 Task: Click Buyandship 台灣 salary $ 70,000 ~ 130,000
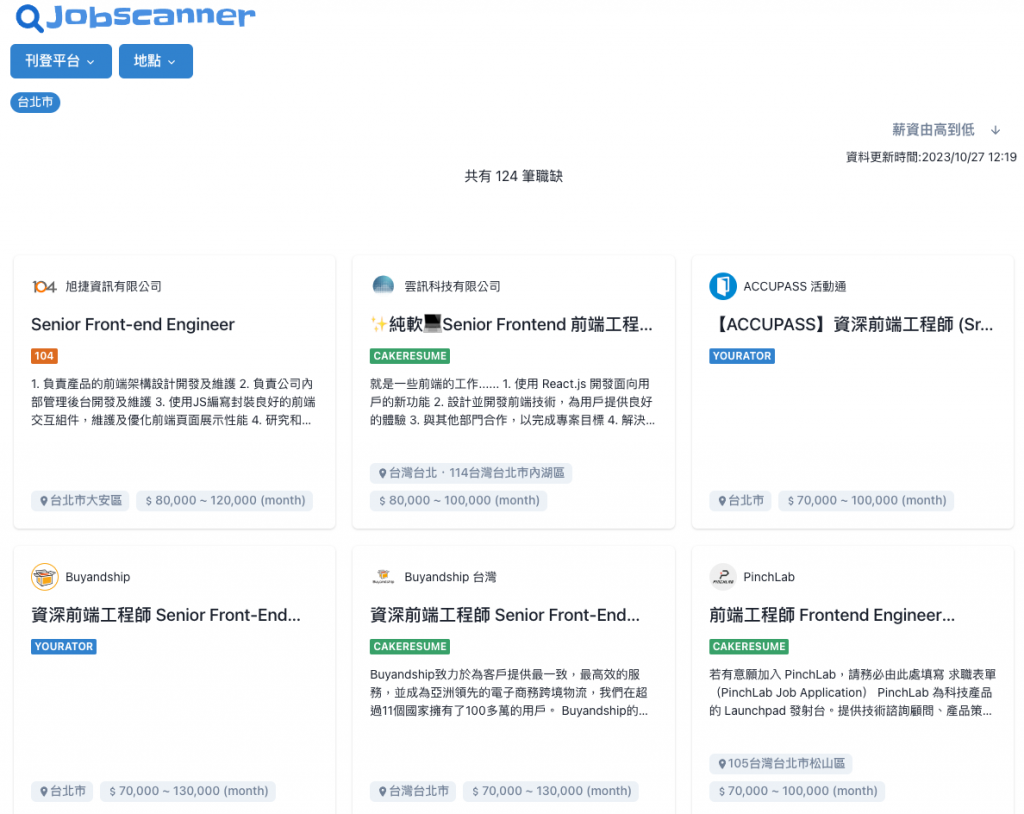pos(551,791)
